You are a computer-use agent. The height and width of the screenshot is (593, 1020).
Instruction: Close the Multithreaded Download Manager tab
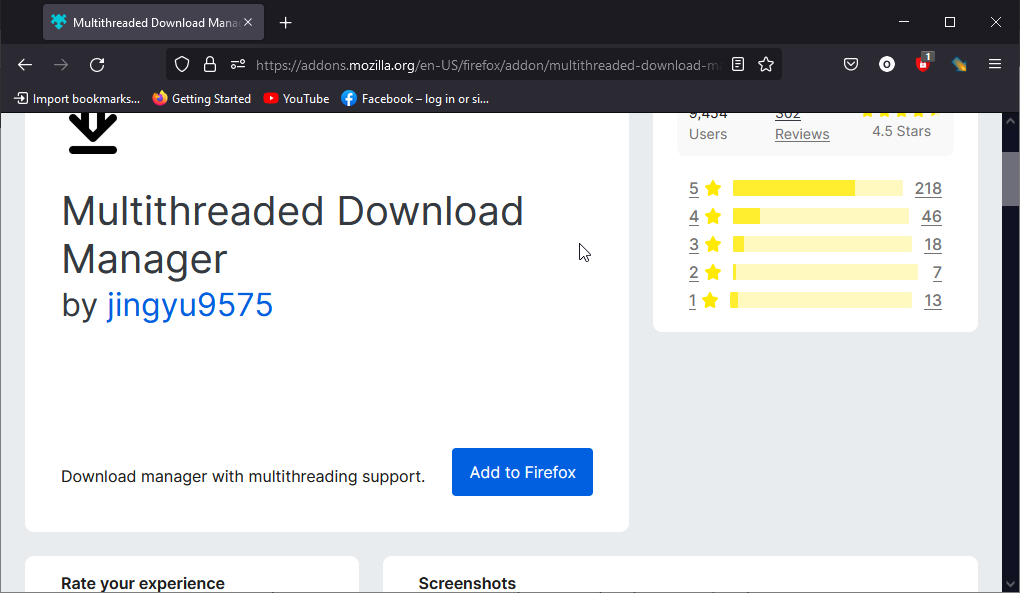(x=248, y=22)
